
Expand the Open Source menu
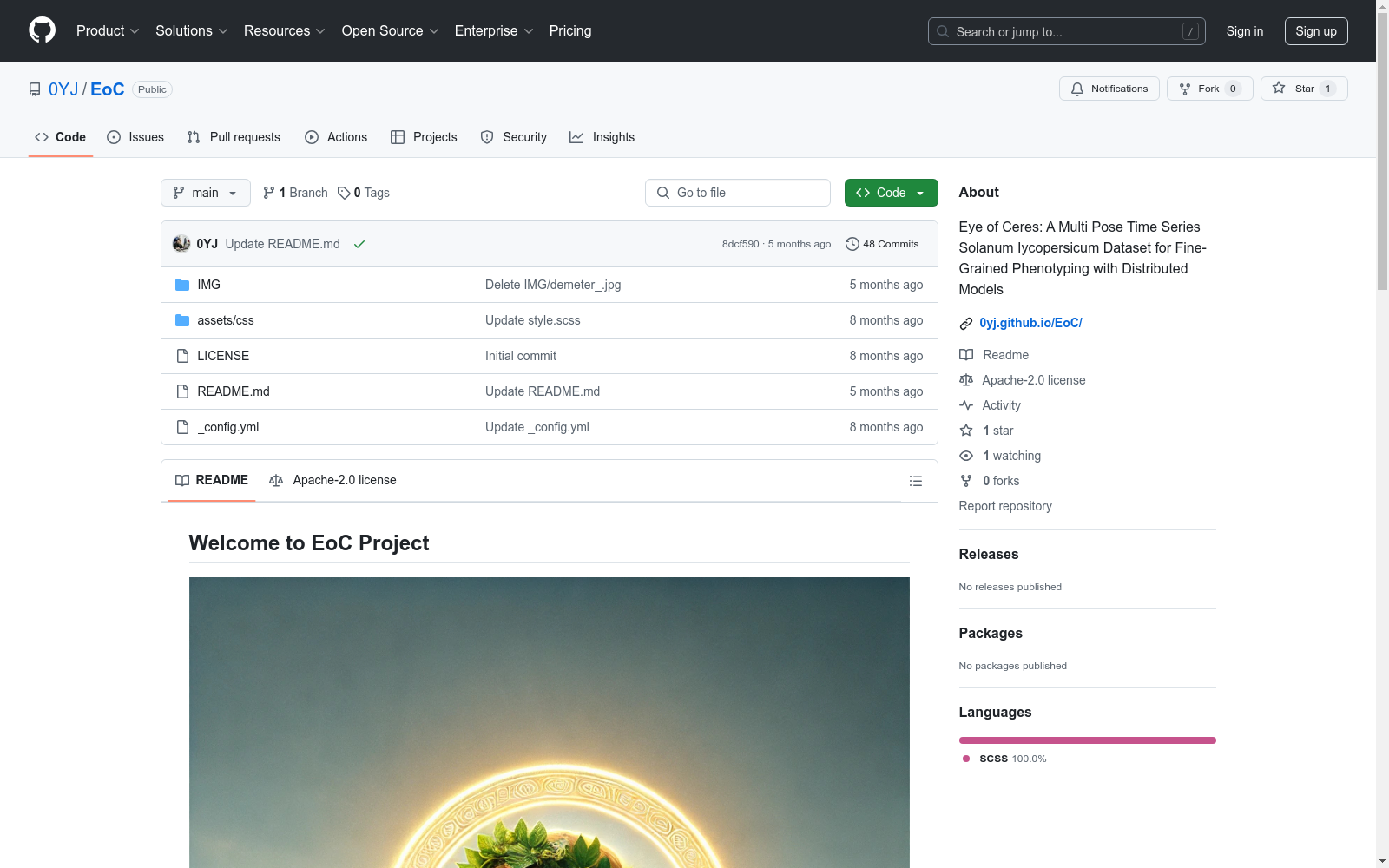[x=391, y=31]
